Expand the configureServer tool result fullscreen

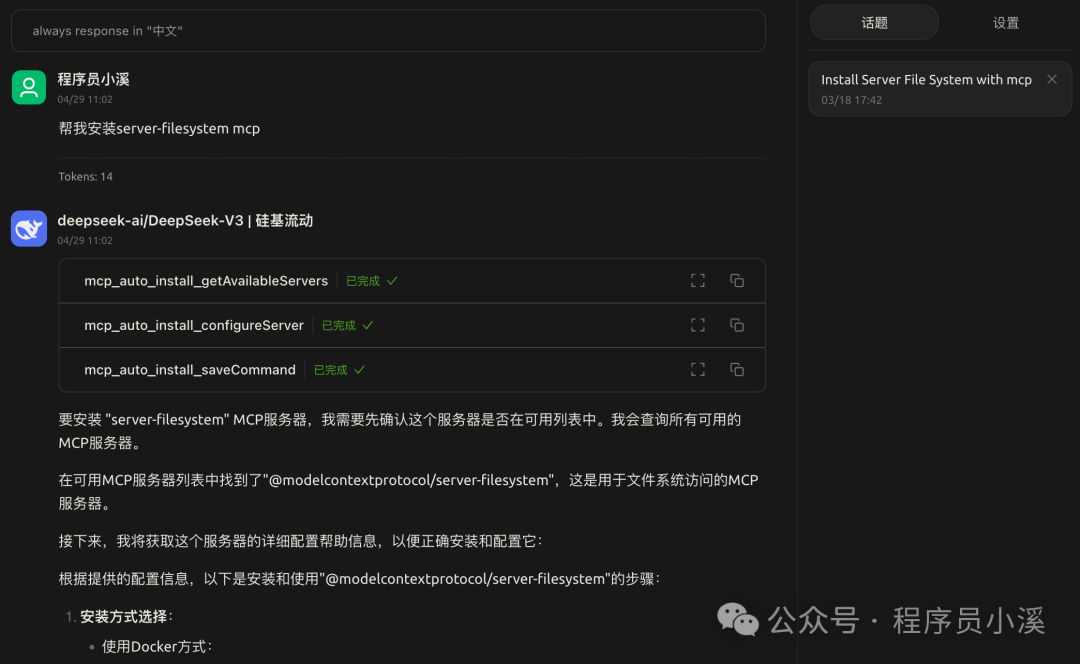tap(698, 325)
